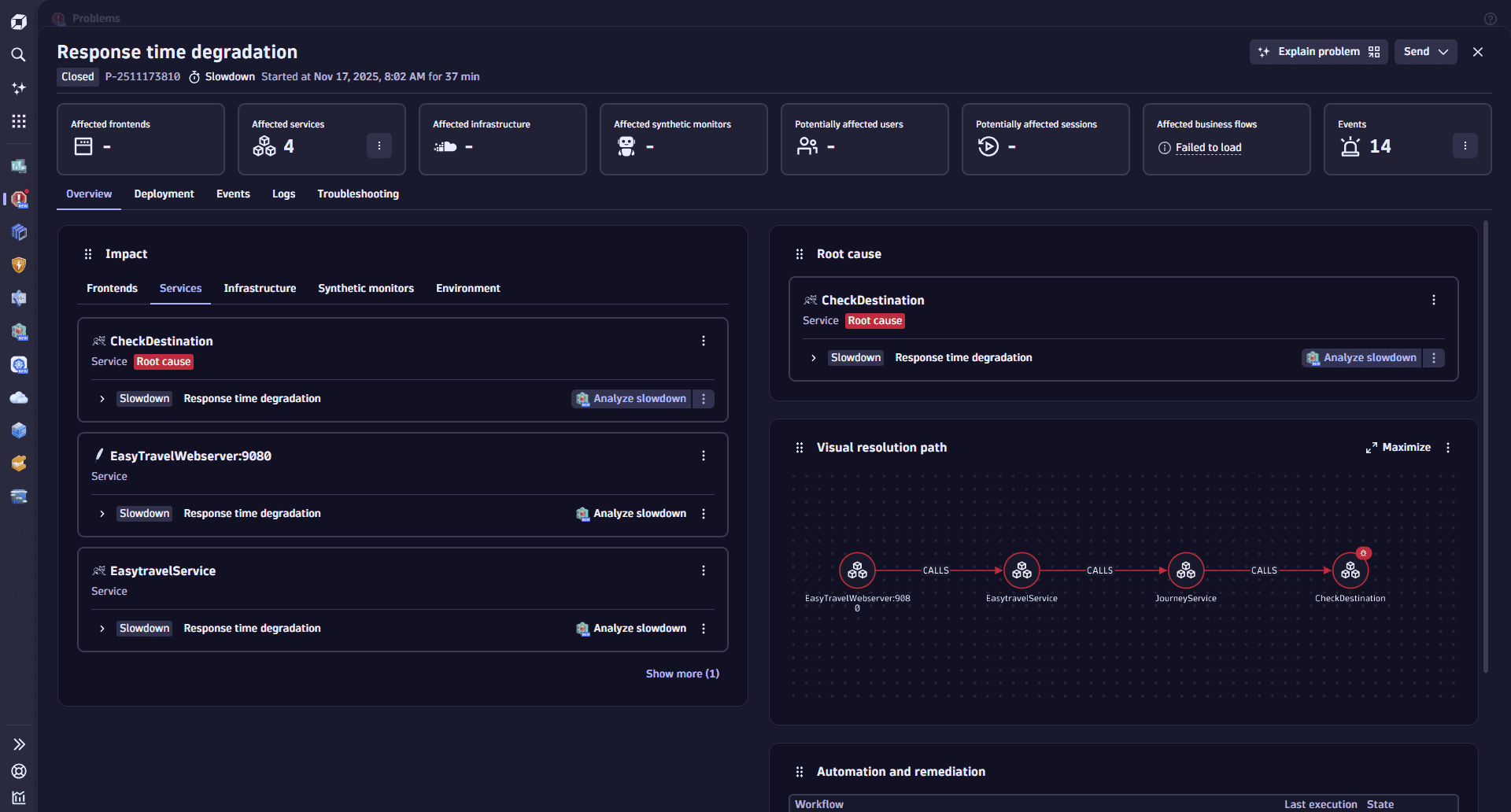Open options menu for Visual resolution path
1511x812 pixels.
point(1448,448)
